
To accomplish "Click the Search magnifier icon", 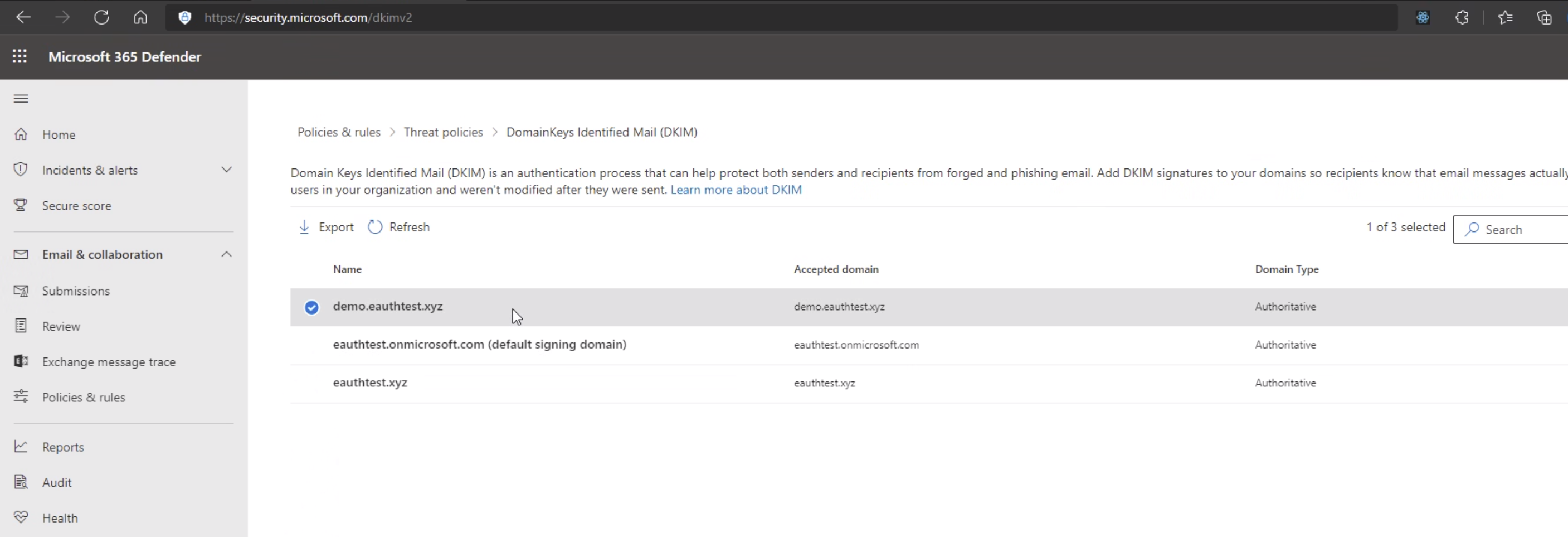I will click(x=1472, y=230).
